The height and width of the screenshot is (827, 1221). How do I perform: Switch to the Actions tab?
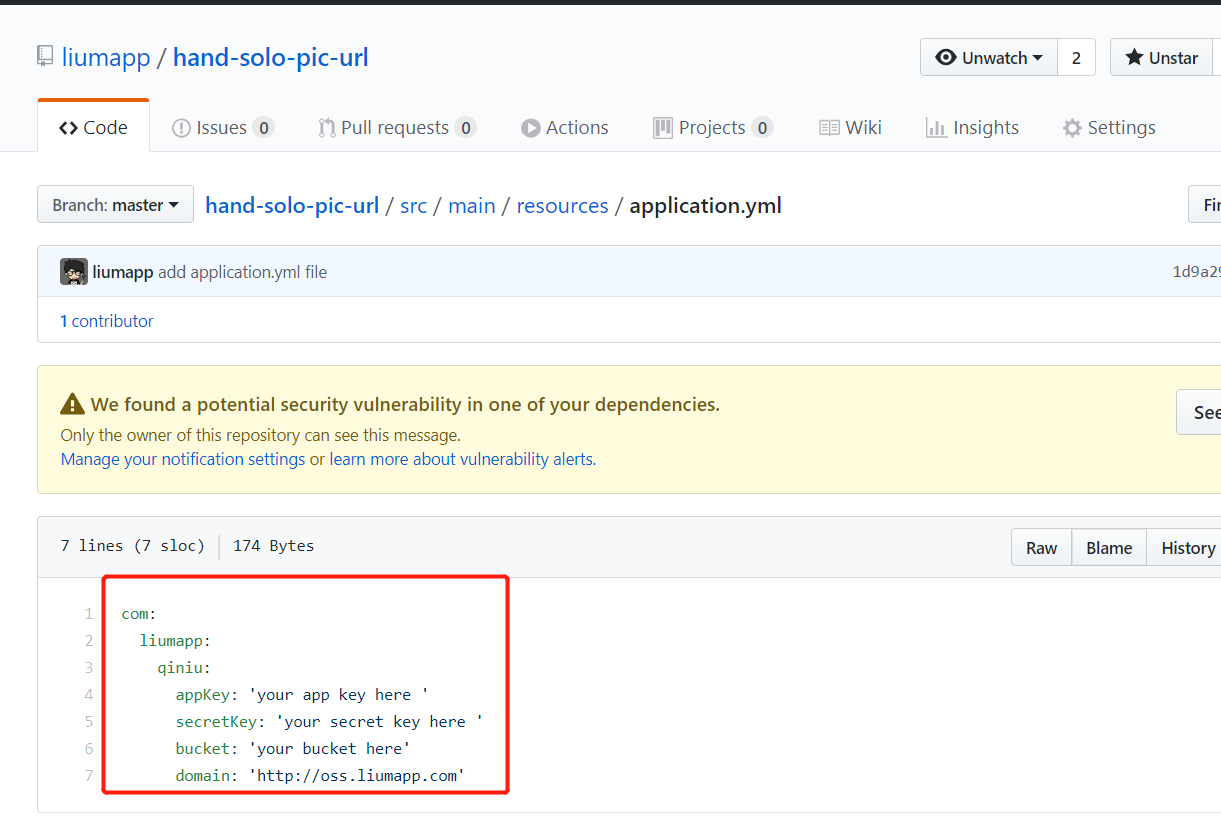click(x=565, y=128)
